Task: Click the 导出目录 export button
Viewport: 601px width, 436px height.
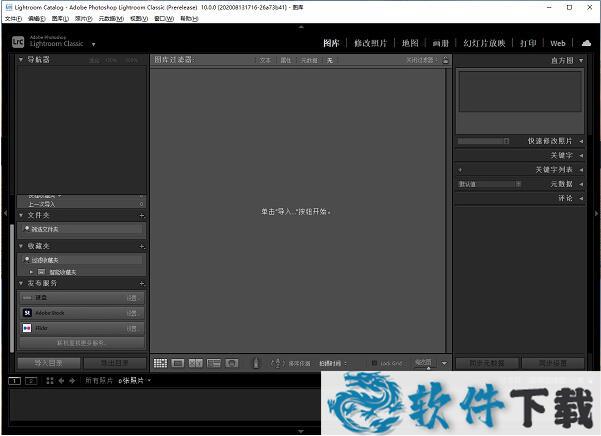Action: 113,363
